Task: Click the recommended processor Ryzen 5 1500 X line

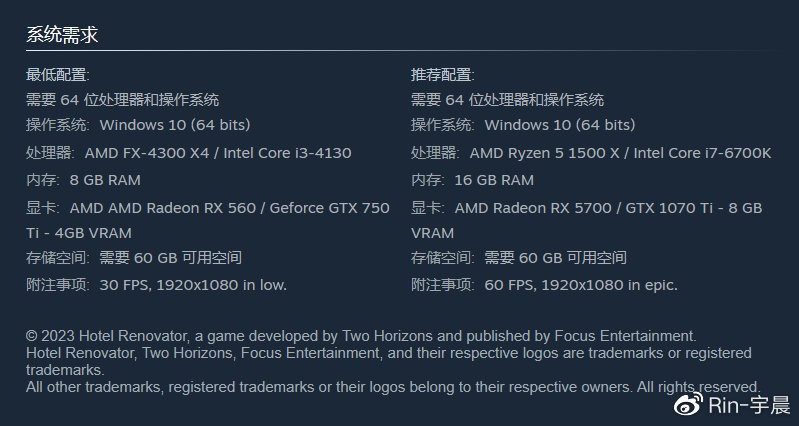Action: 591,153
